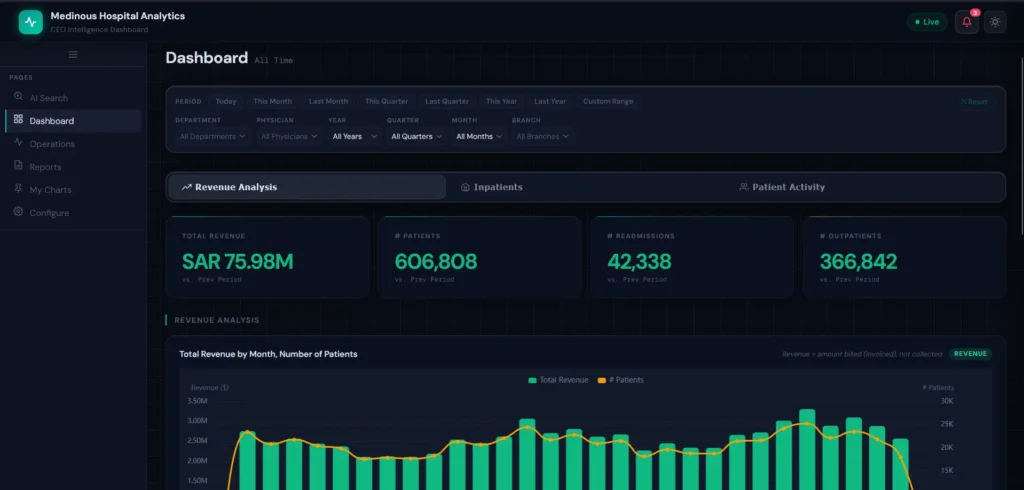Select the Last Year period filter

[550, 101]
